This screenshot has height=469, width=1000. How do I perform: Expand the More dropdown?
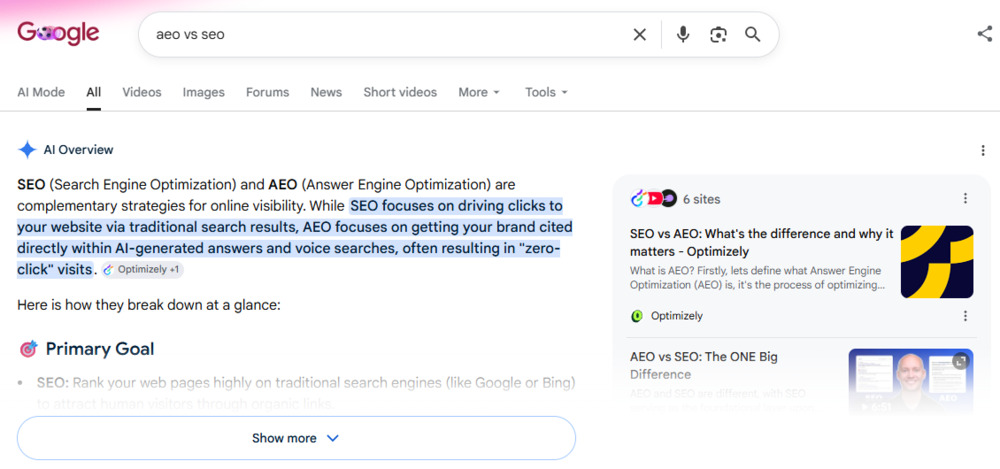[x=479, y=92]
